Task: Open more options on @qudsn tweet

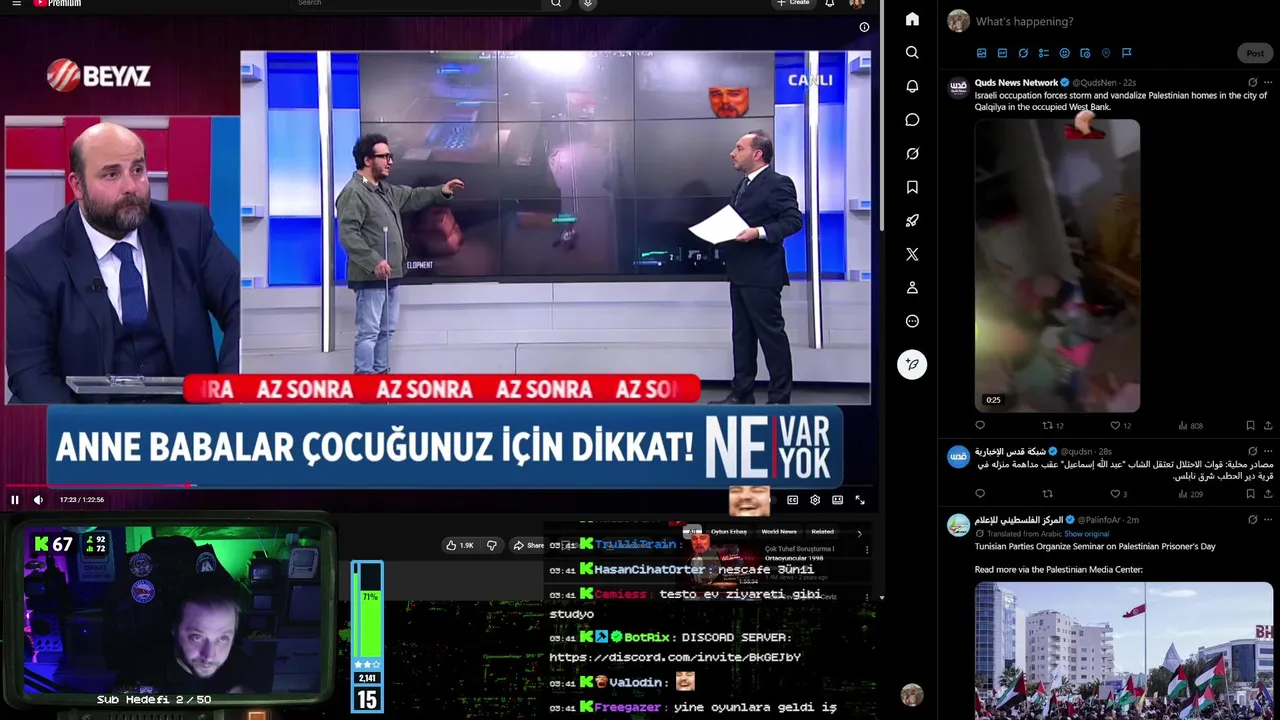Action: pos(1268,451)
